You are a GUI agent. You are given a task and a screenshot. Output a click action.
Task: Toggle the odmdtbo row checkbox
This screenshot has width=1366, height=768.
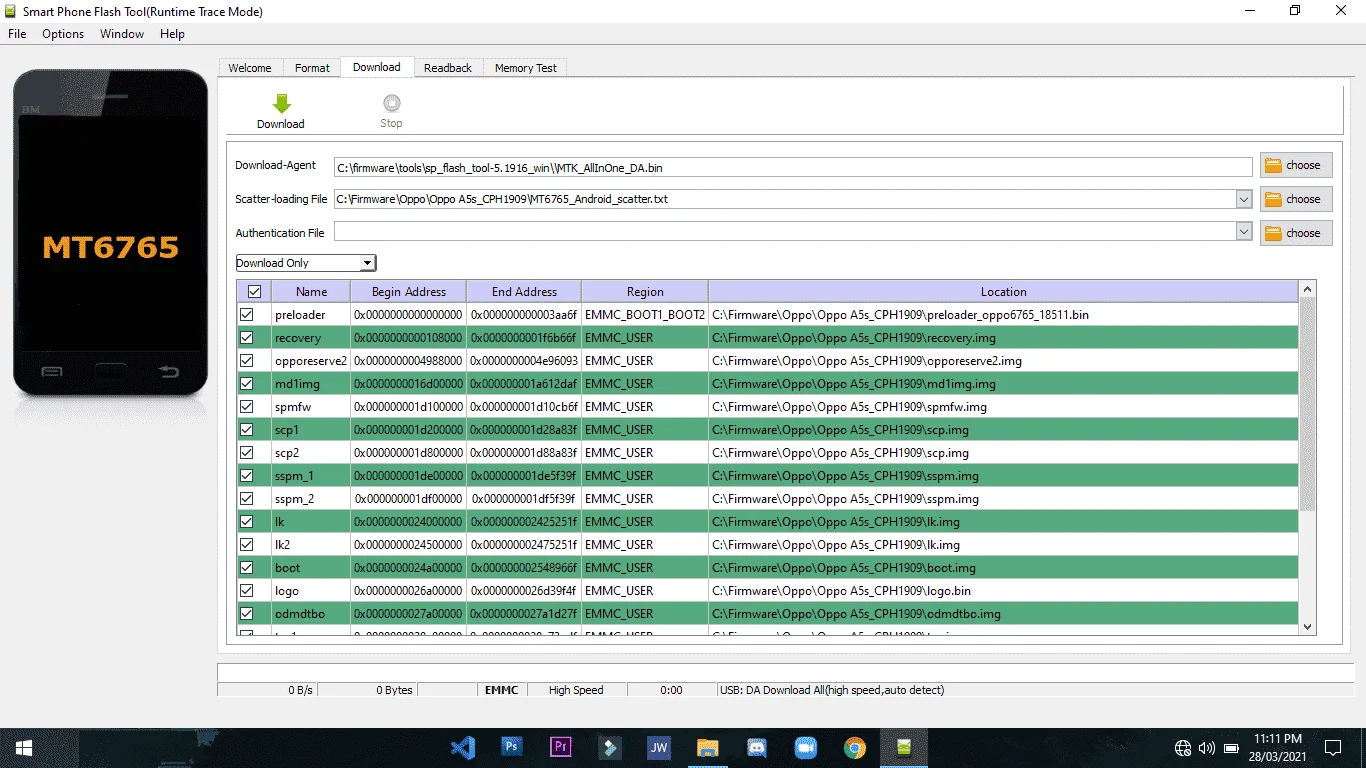(246, 614)
